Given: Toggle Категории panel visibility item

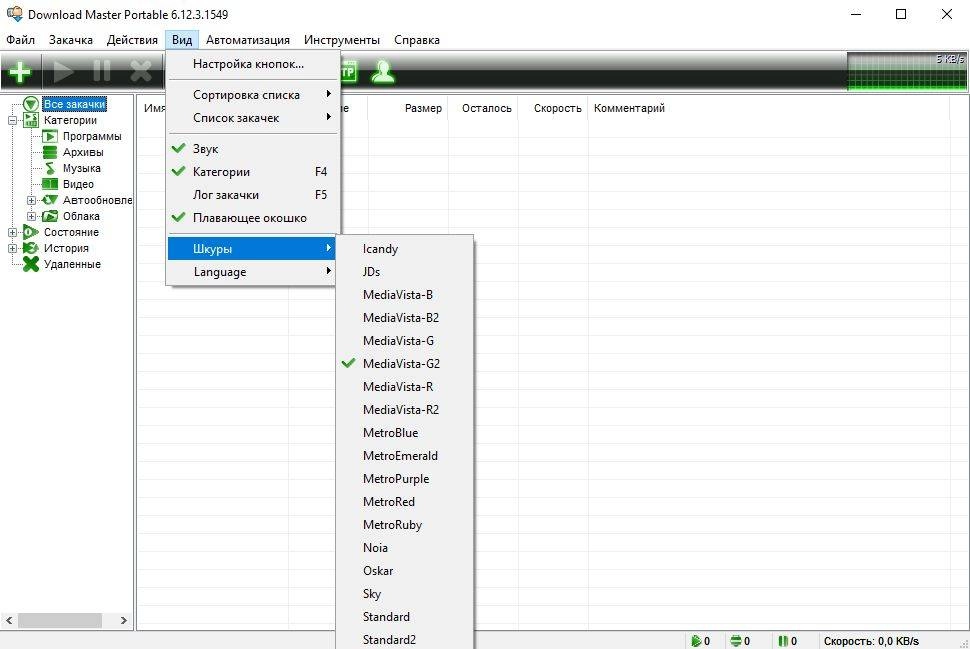Looking at the screenshot, I should pyautogui.click(x=253, y=171).
